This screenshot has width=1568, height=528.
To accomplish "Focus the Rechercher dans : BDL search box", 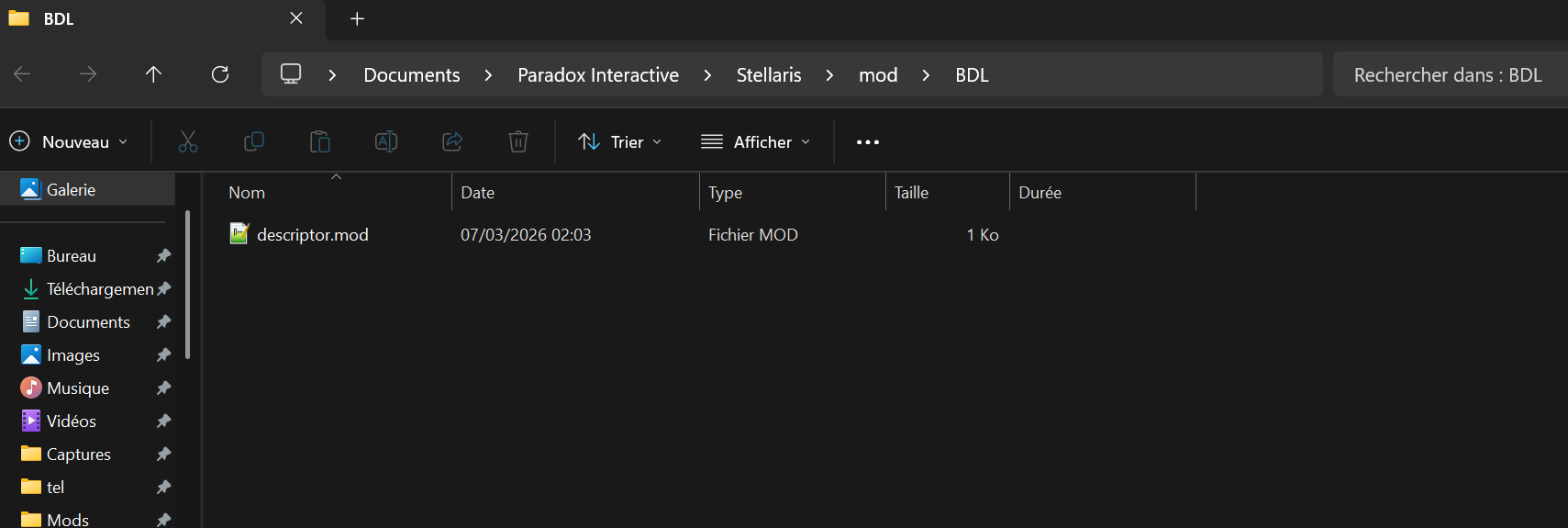I will tap(1448, 75).
